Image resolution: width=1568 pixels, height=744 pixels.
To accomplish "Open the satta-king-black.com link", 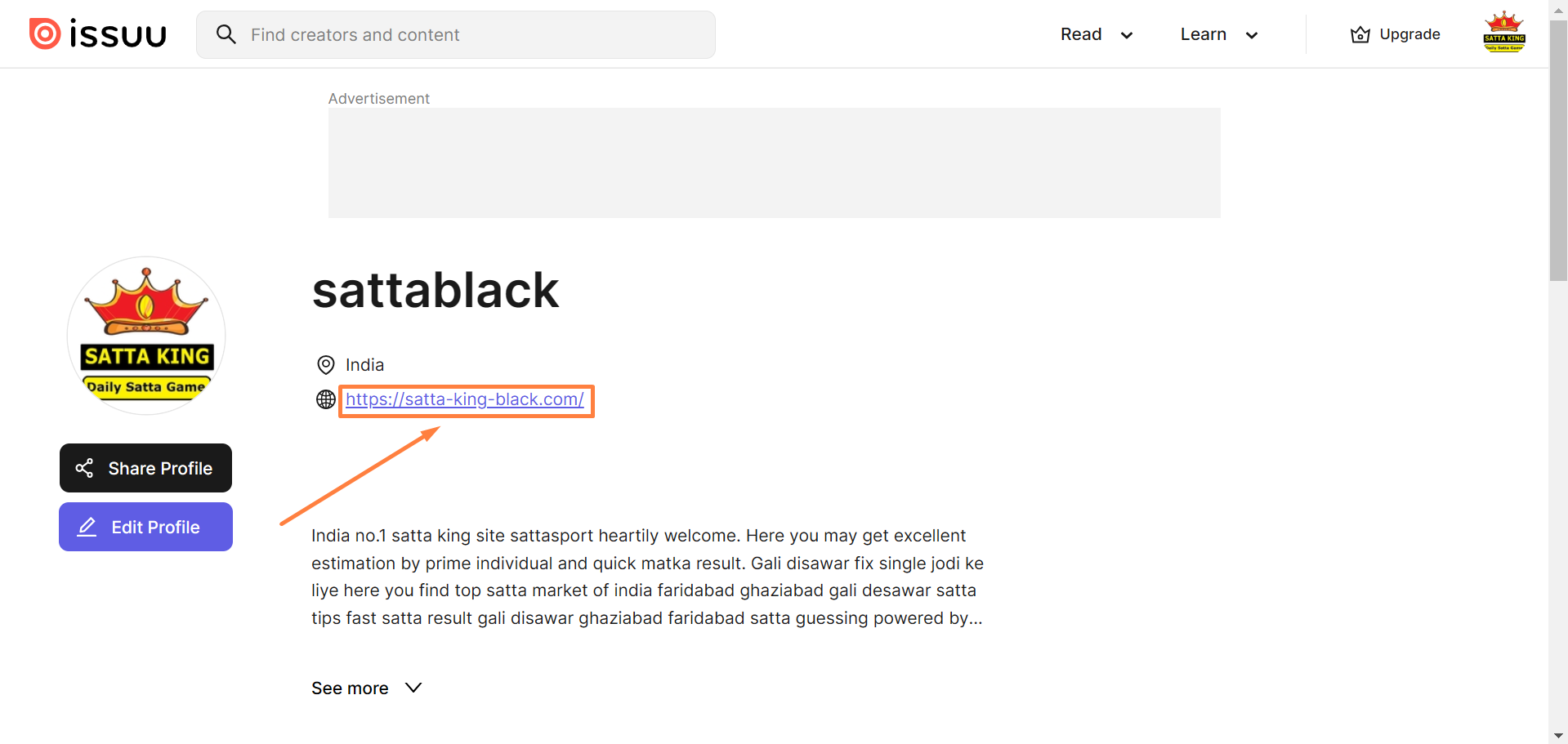I will pos(464,399).
